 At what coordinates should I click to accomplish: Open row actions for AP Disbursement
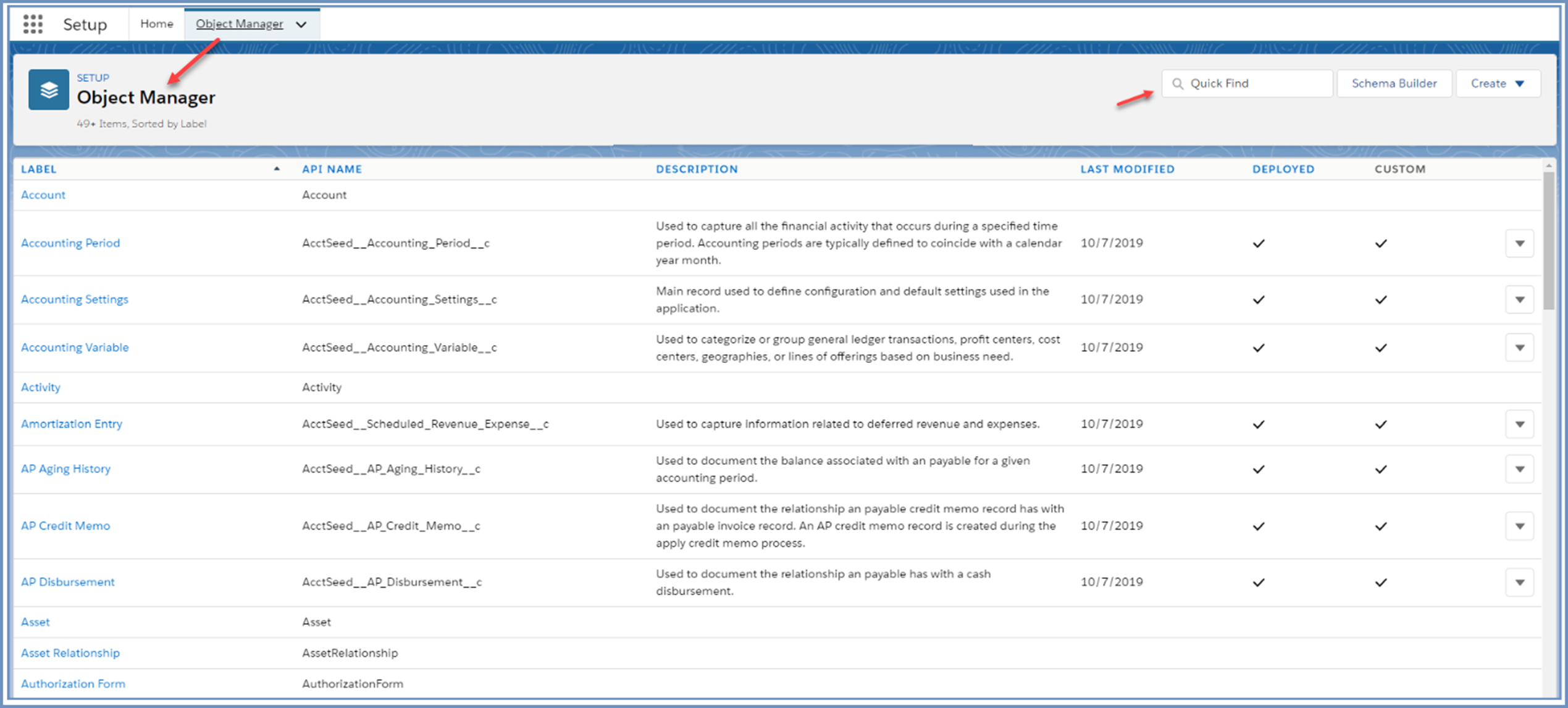pos(1520,582)
